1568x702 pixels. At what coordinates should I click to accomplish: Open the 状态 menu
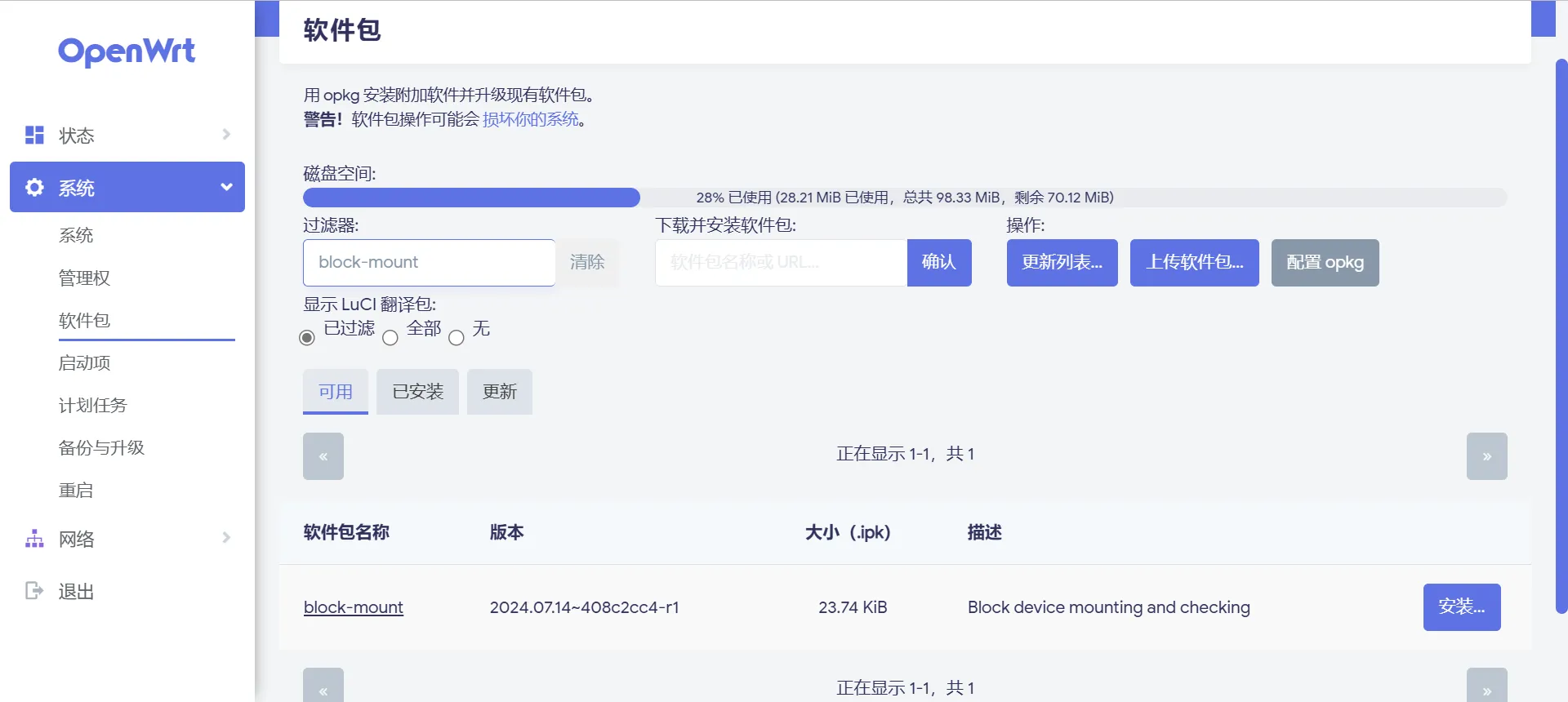coord(127,135)
